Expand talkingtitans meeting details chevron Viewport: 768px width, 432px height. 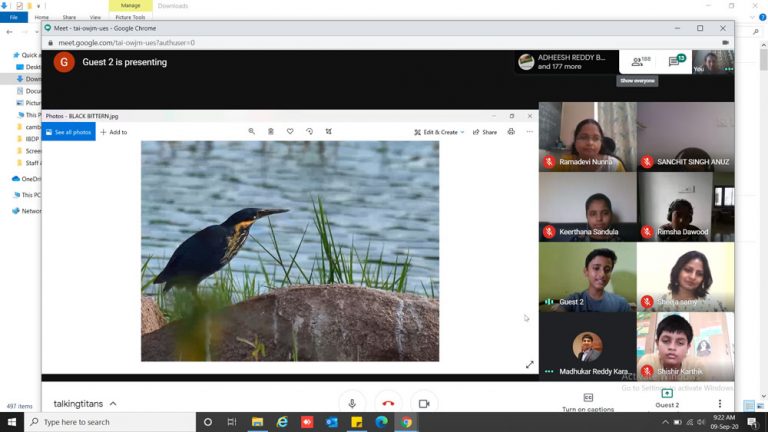pos(113,404)
